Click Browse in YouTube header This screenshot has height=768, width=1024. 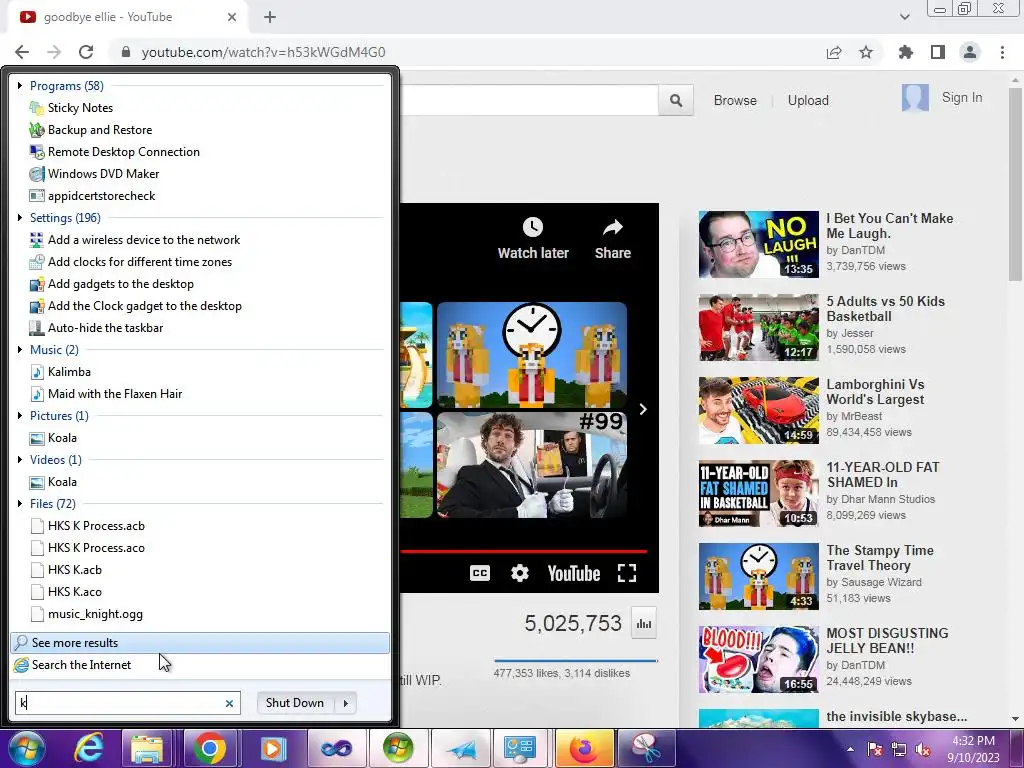click(x=735, y=101)
